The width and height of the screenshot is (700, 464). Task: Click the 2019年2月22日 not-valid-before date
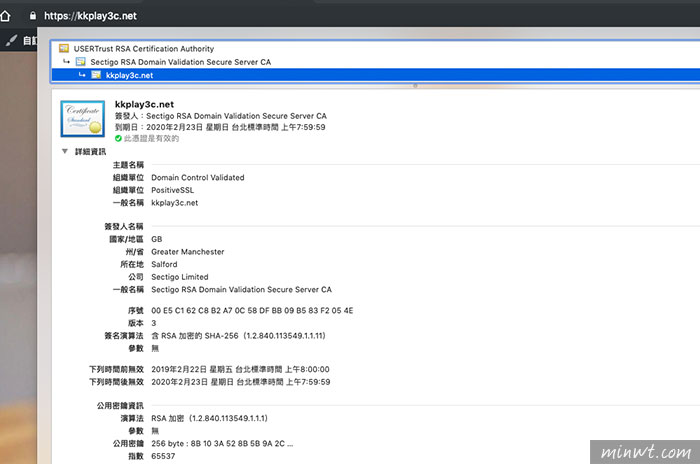(240, 369)
